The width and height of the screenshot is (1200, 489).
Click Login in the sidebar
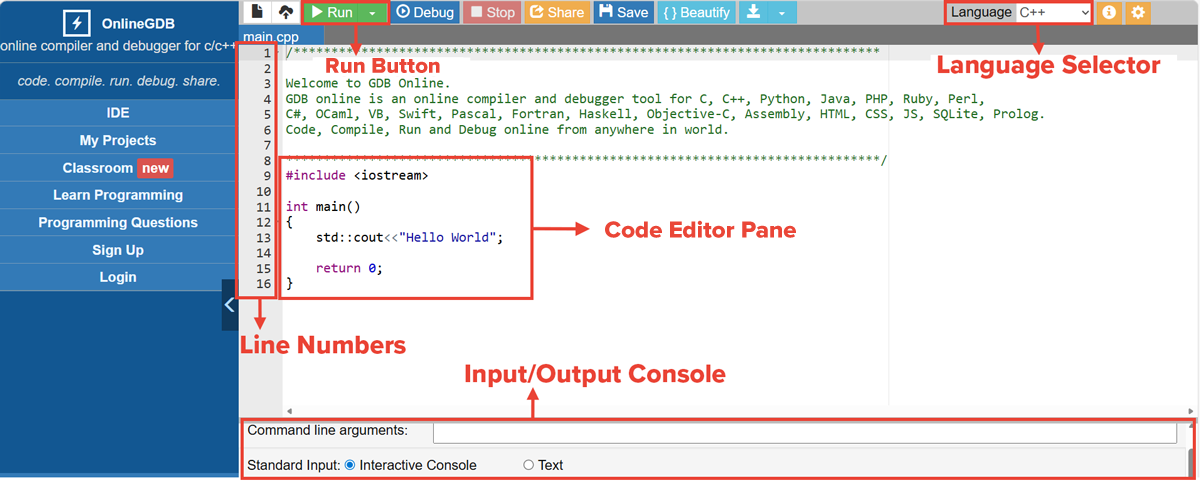118,277
